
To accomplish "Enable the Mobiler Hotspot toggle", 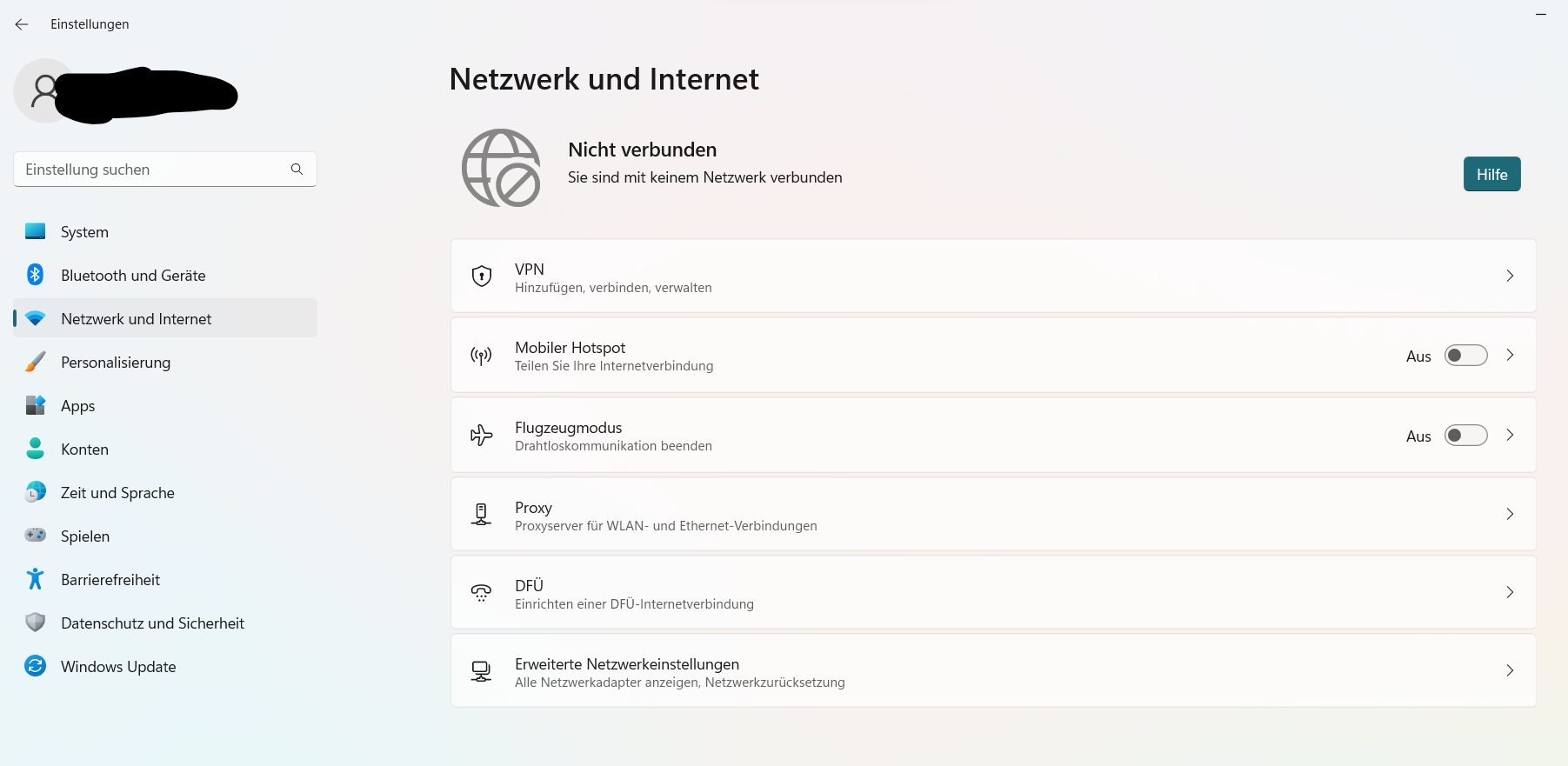I will pyautogui.click(x=1466, y=356).
